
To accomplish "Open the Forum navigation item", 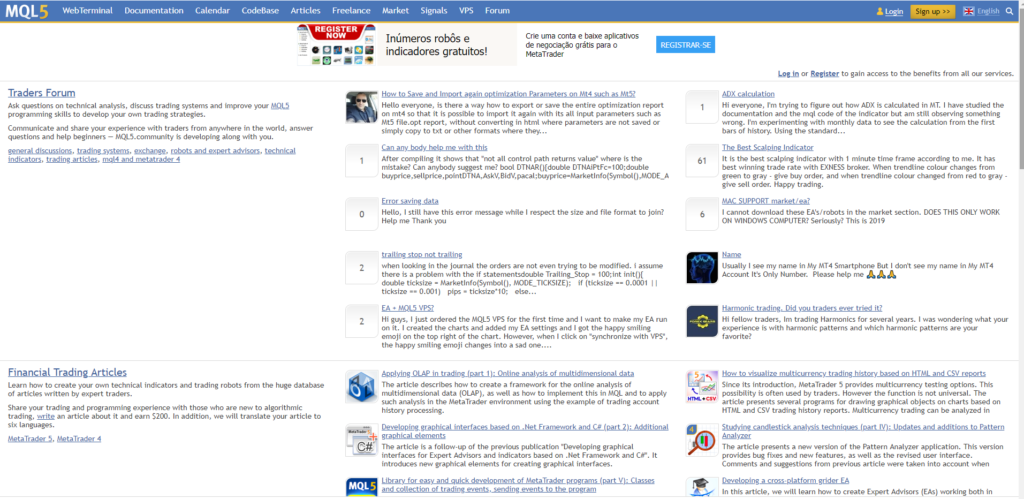I will [x=498, y=11].
